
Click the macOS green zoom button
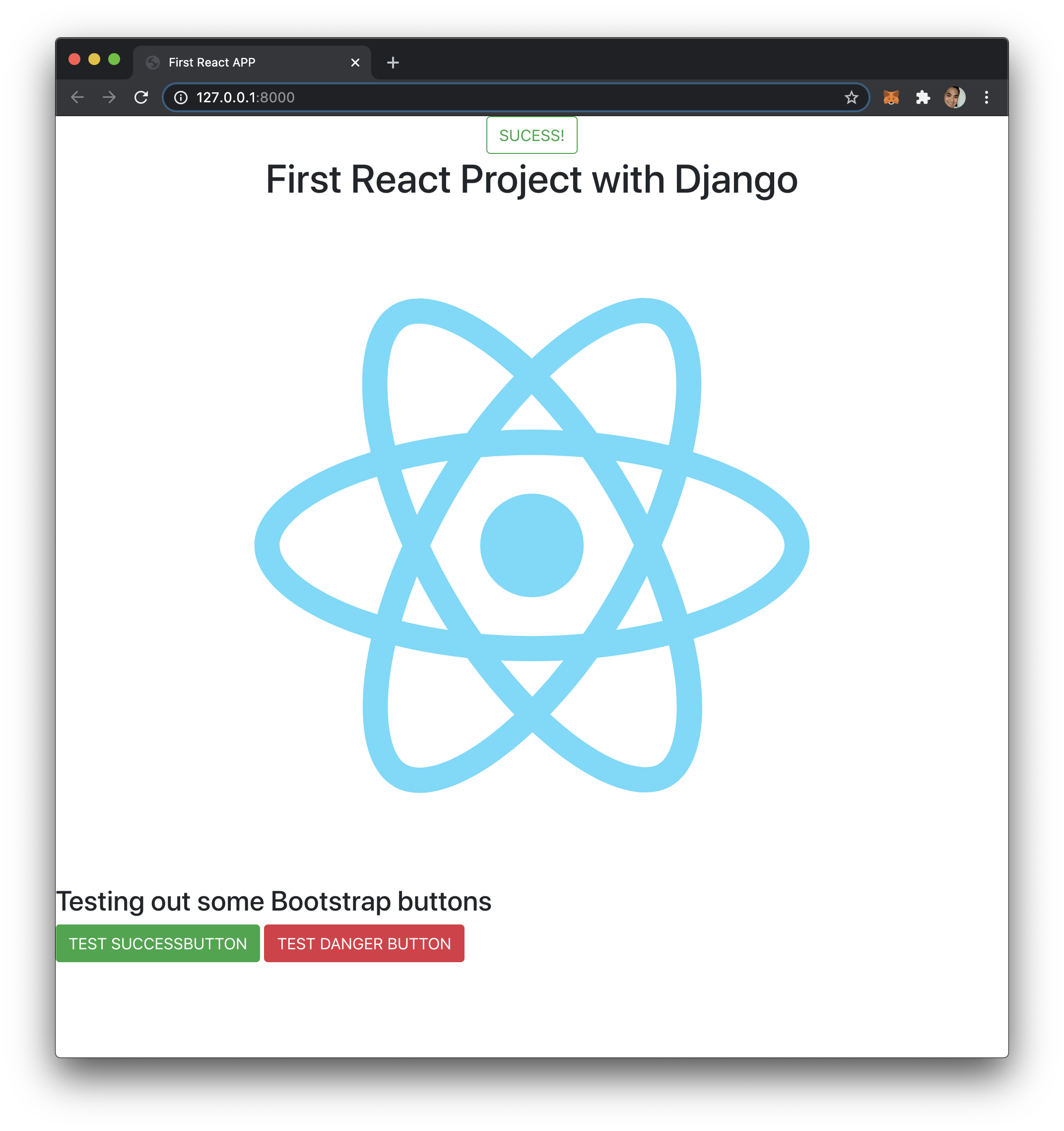114,59
